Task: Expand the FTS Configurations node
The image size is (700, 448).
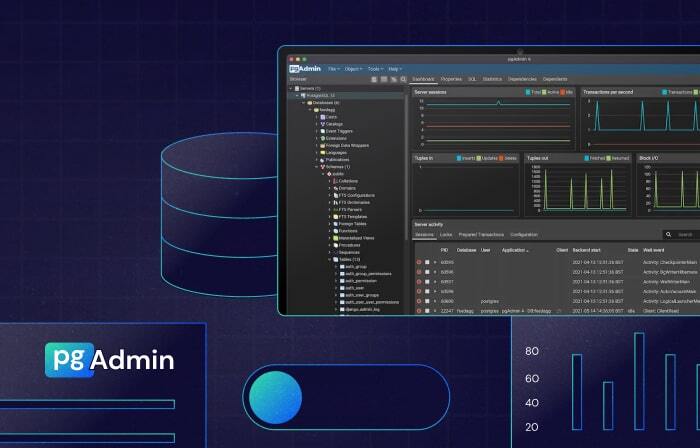Action: click(x=330, y=195)
